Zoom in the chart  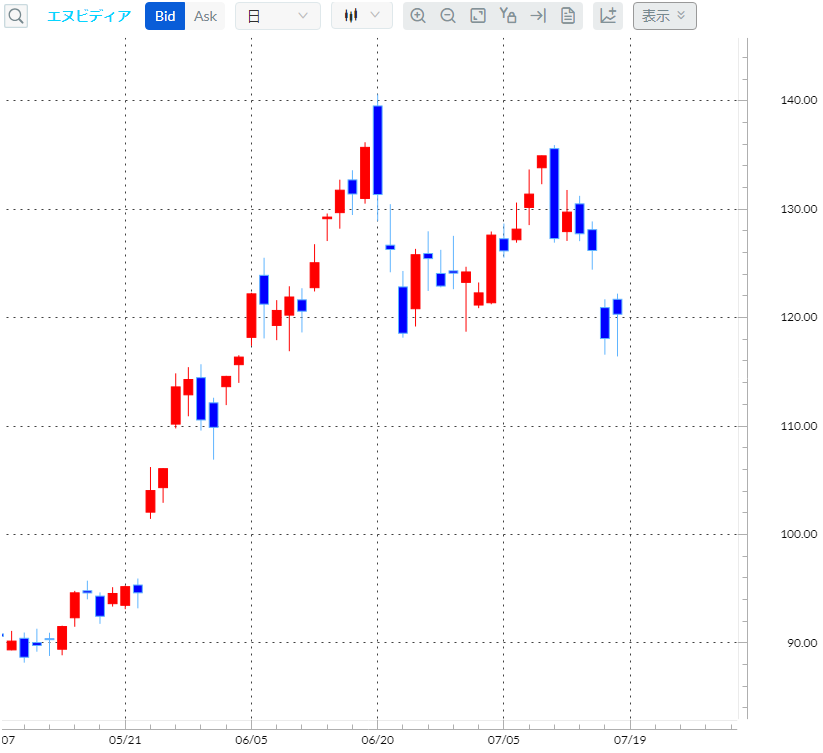[418, 16]
